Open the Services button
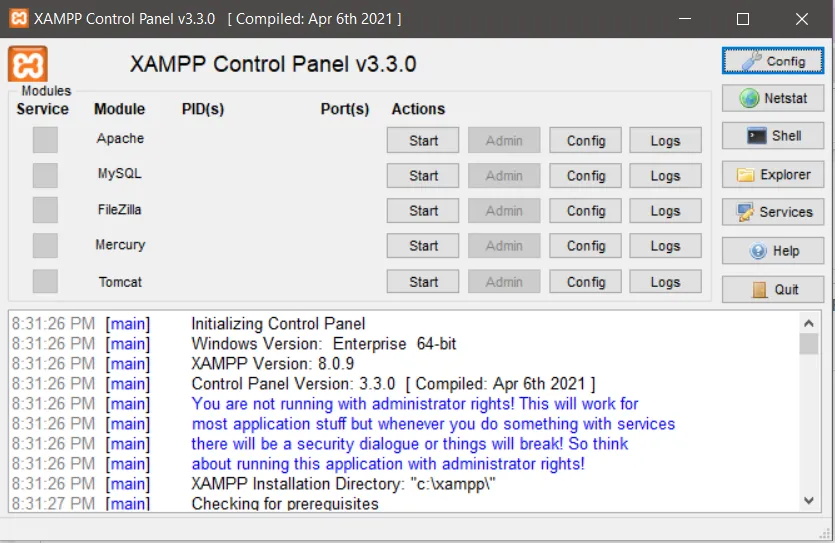Viewport: 835px width, 543px height. (x=773, y=212)
